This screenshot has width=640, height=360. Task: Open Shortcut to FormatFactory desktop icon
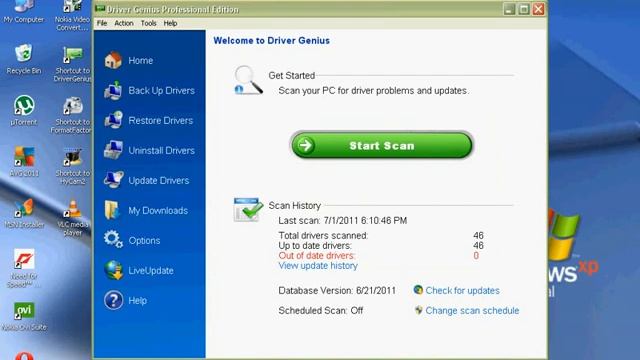(72, 115)
